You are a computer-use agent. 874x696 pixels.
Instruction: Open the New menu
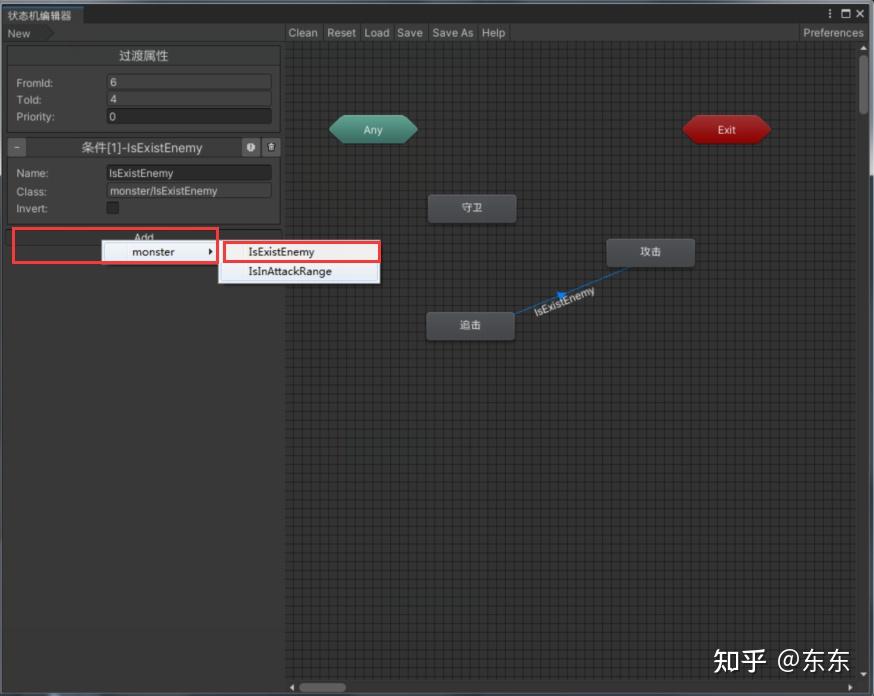[17, 33]
